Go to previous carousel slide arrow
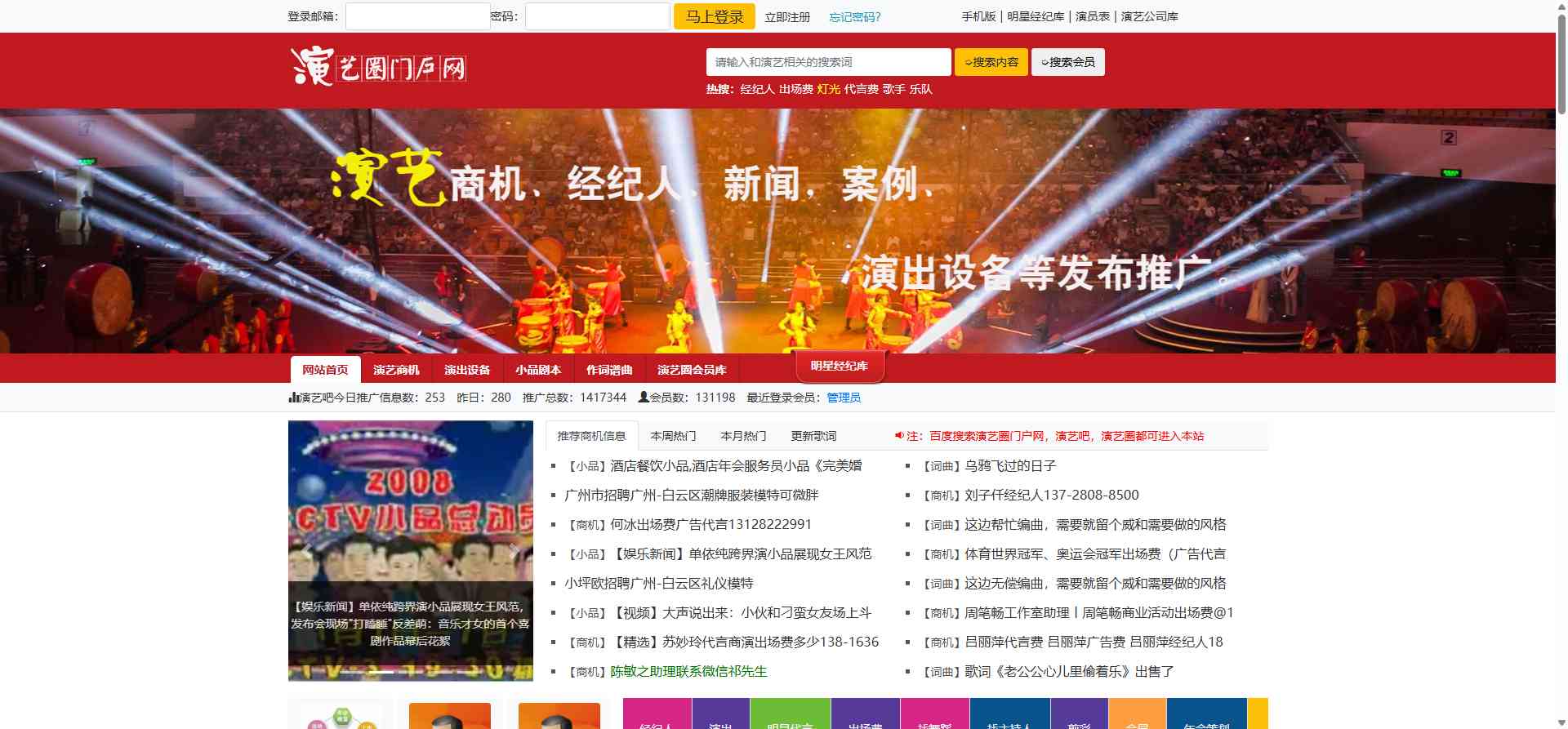Image resolution: width=1568 pixels, height=729 pixels. 306,552
